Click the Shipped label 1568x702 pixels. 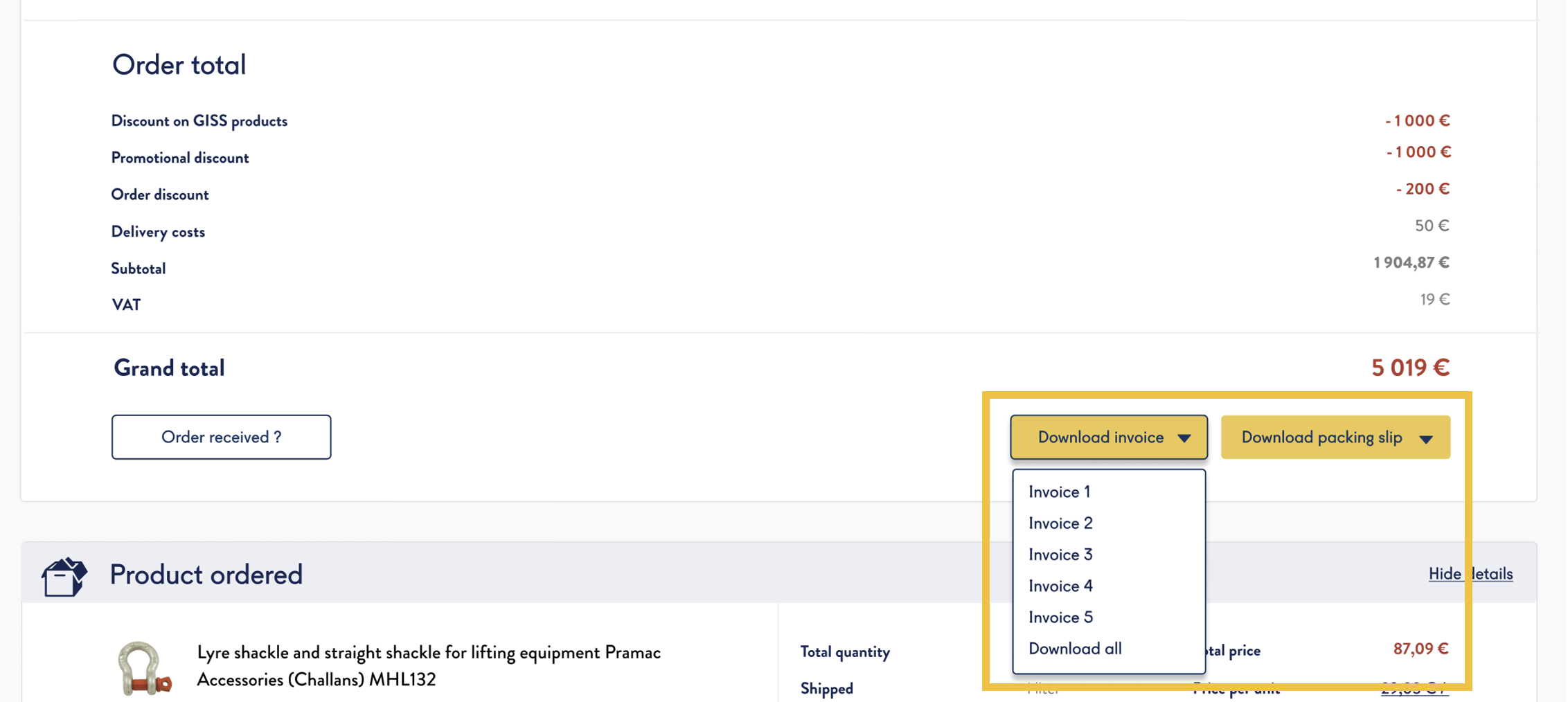click(x=827, y=688)
